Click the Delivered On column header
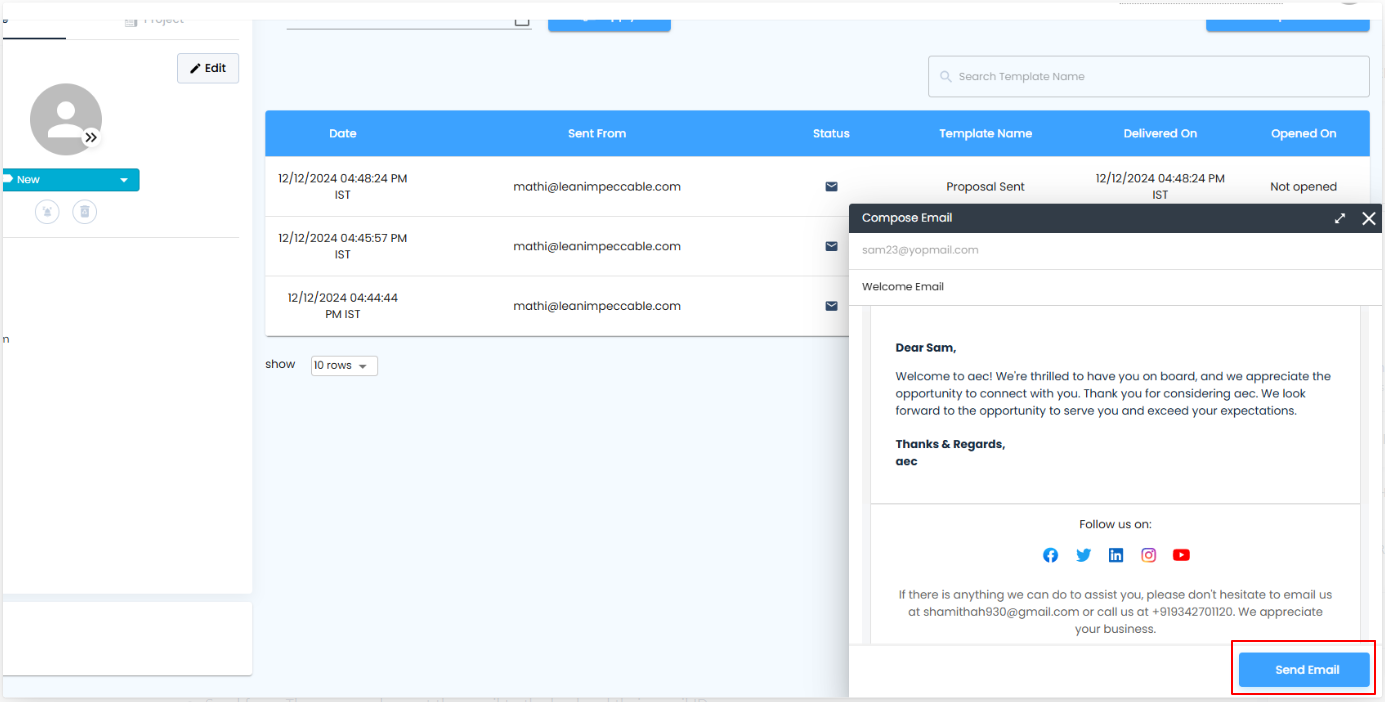 1160,133
